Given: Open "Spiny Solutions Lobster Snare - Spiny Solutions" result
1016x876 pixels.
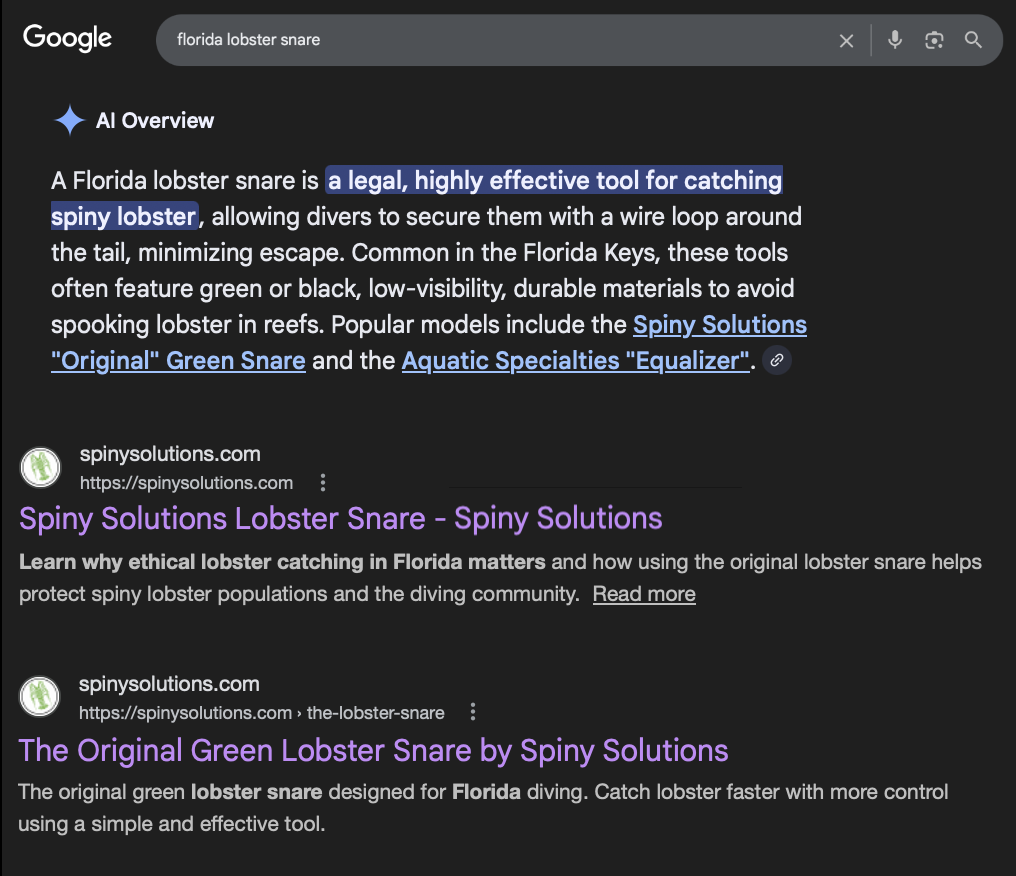Looking at the screenshot, I should pos(340,518).
